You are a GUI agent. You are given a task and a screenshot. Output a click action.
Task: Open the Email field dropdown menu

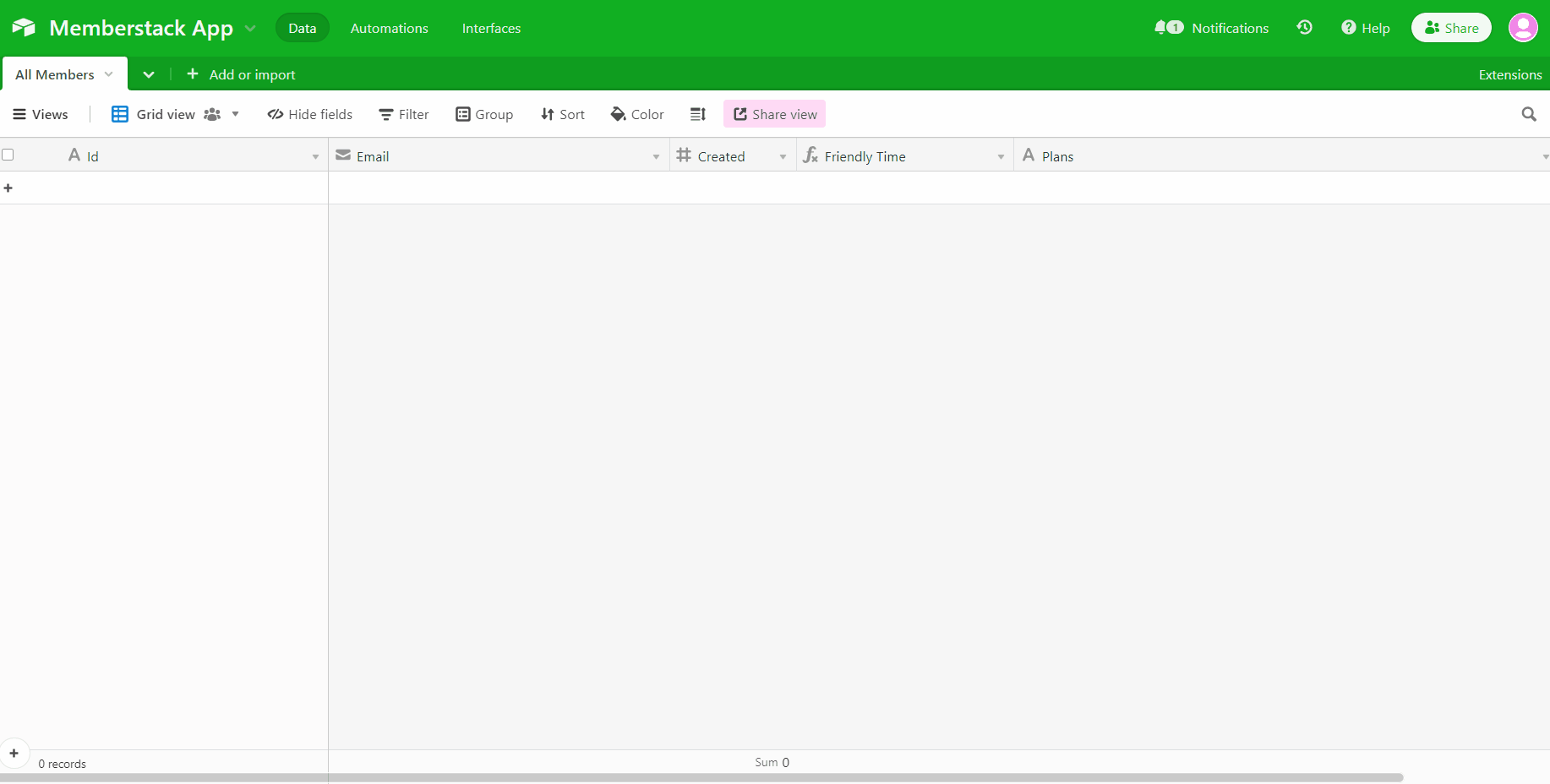point(656,156)
